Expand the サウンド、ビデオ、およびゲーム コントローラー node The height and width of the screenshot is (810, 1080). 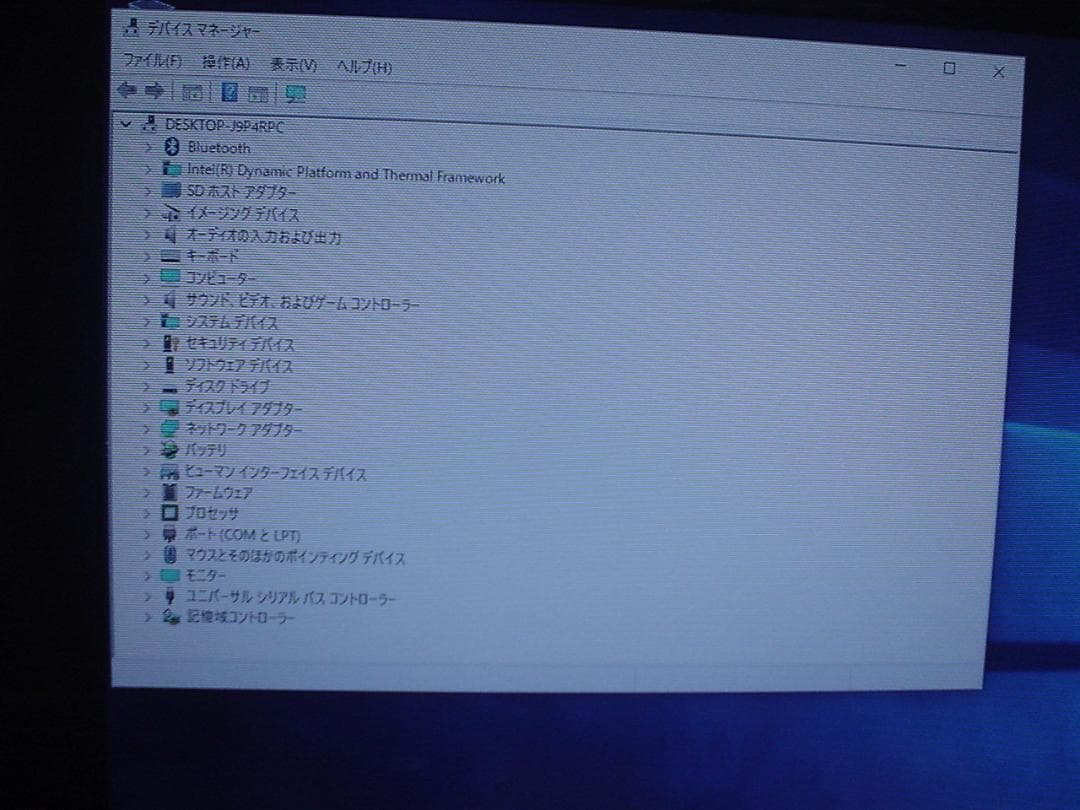pos(147,300)
